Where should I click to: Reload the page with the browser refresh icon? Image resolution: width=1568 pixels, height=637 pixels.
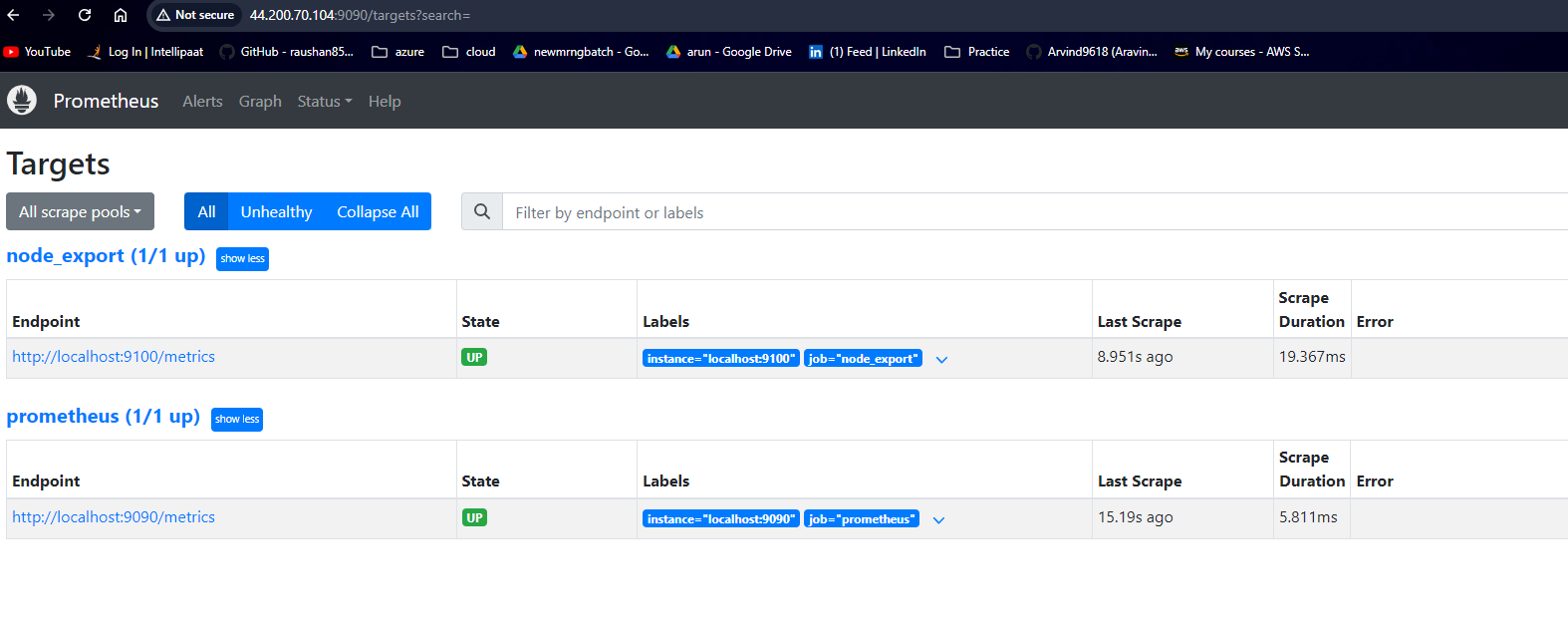tap(85, 15)
